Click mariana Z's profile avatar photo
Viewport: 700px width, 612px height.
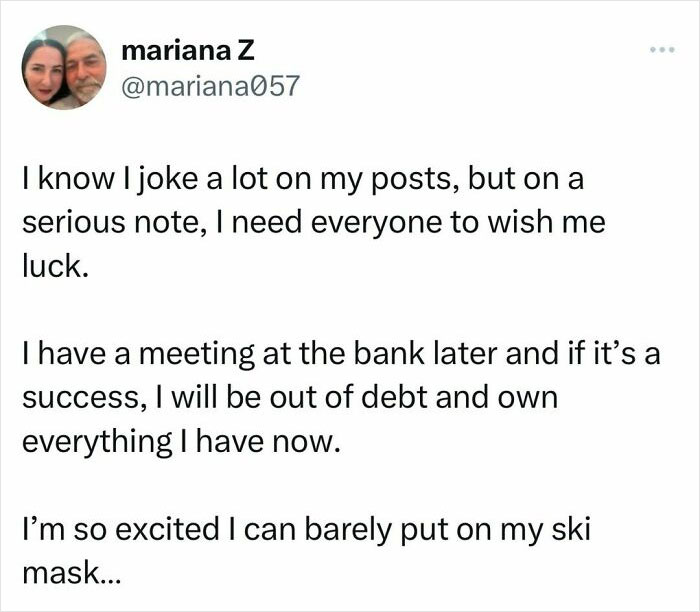tap(64, 67)
